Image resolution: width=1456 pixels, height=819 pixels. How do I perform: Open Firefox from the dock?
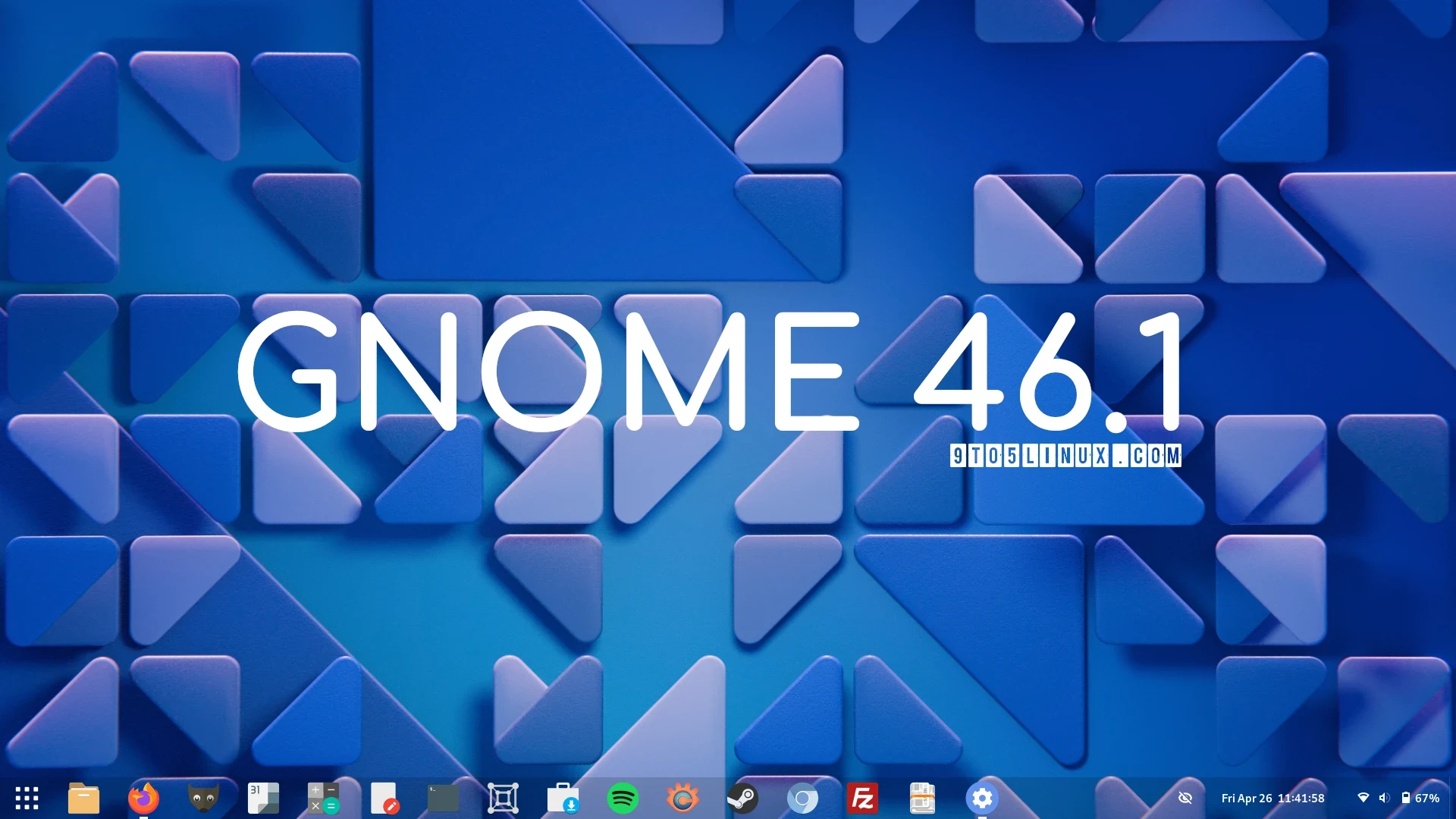[143, 798]
